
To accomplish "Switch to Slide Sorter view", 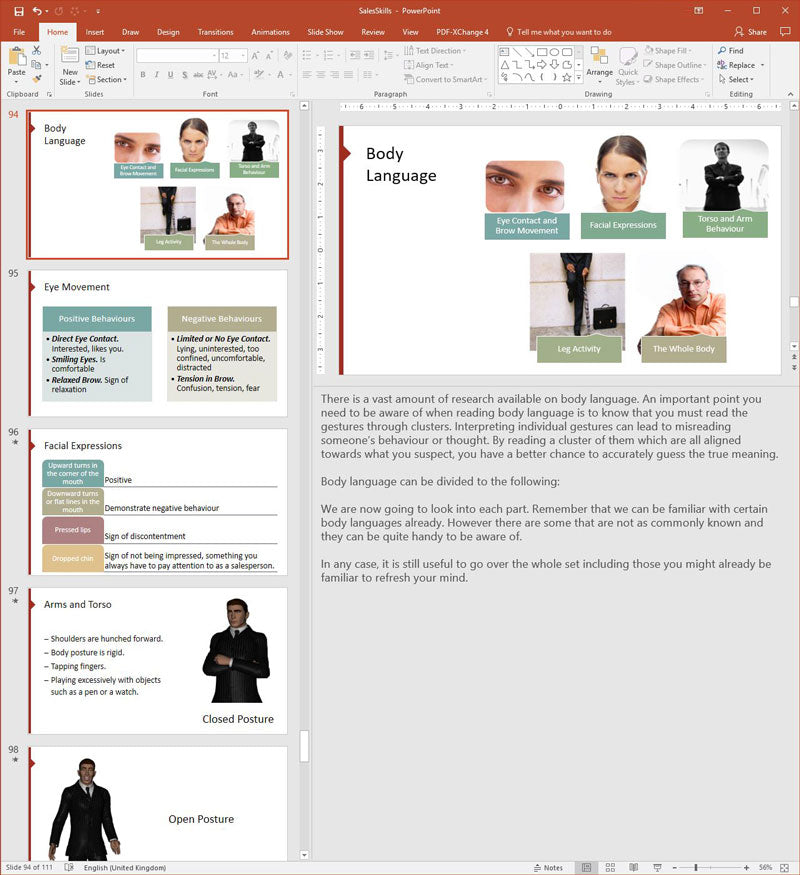I will click(610, 867).
